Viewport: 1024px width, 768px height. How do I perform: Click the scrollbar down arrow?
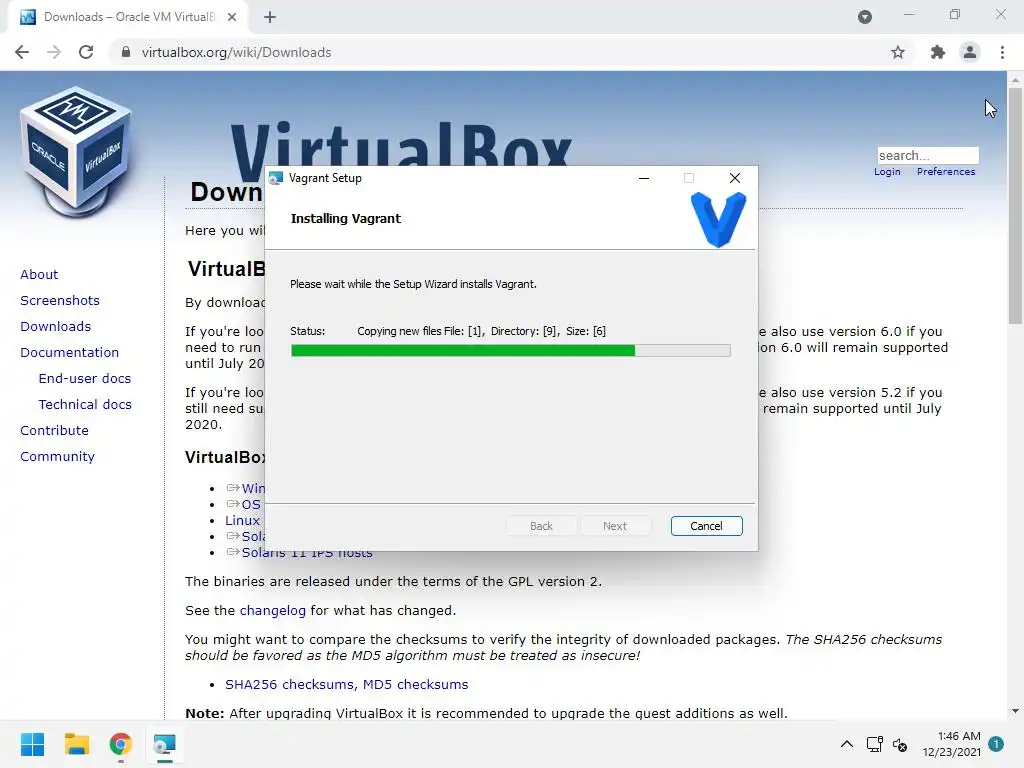tap(1015, 711)
